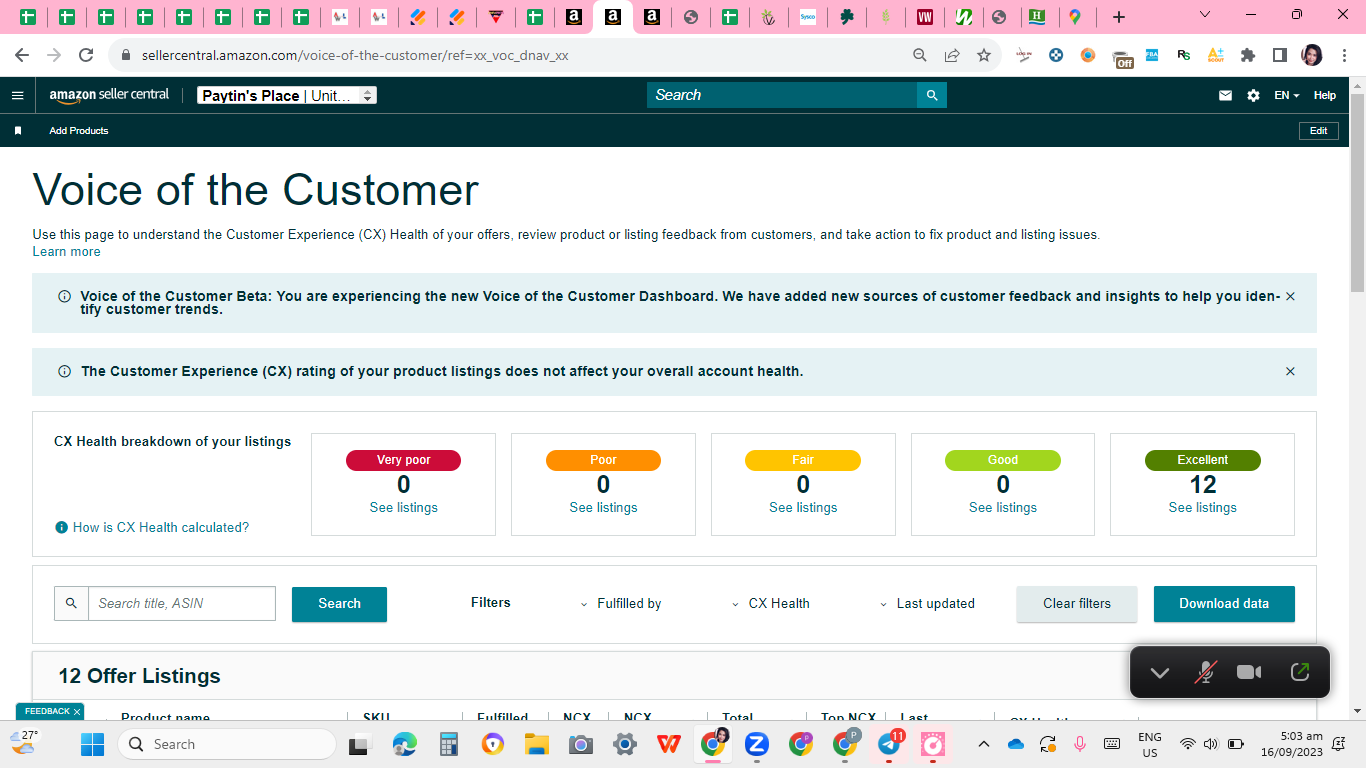Viewport: 1366px width, 768px height.
Task: Open the Chrome extensions puzzle icon
Action: (x=1248, y=56)
